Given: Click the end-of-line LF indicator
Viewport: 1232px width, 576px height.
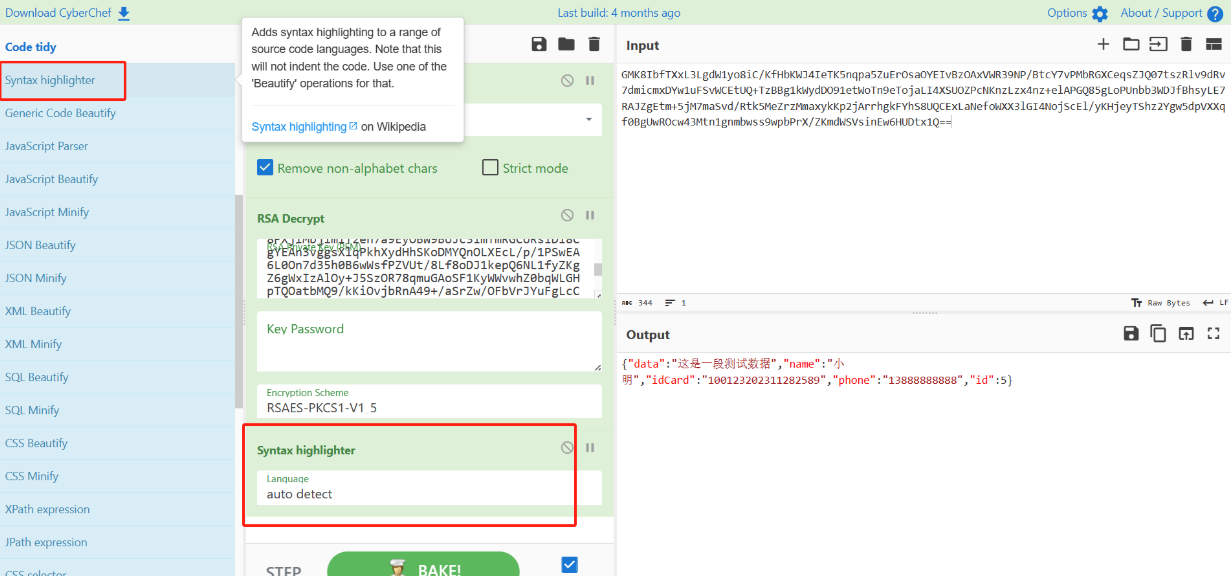Looking at the screenshot, I should (1214, 302).
